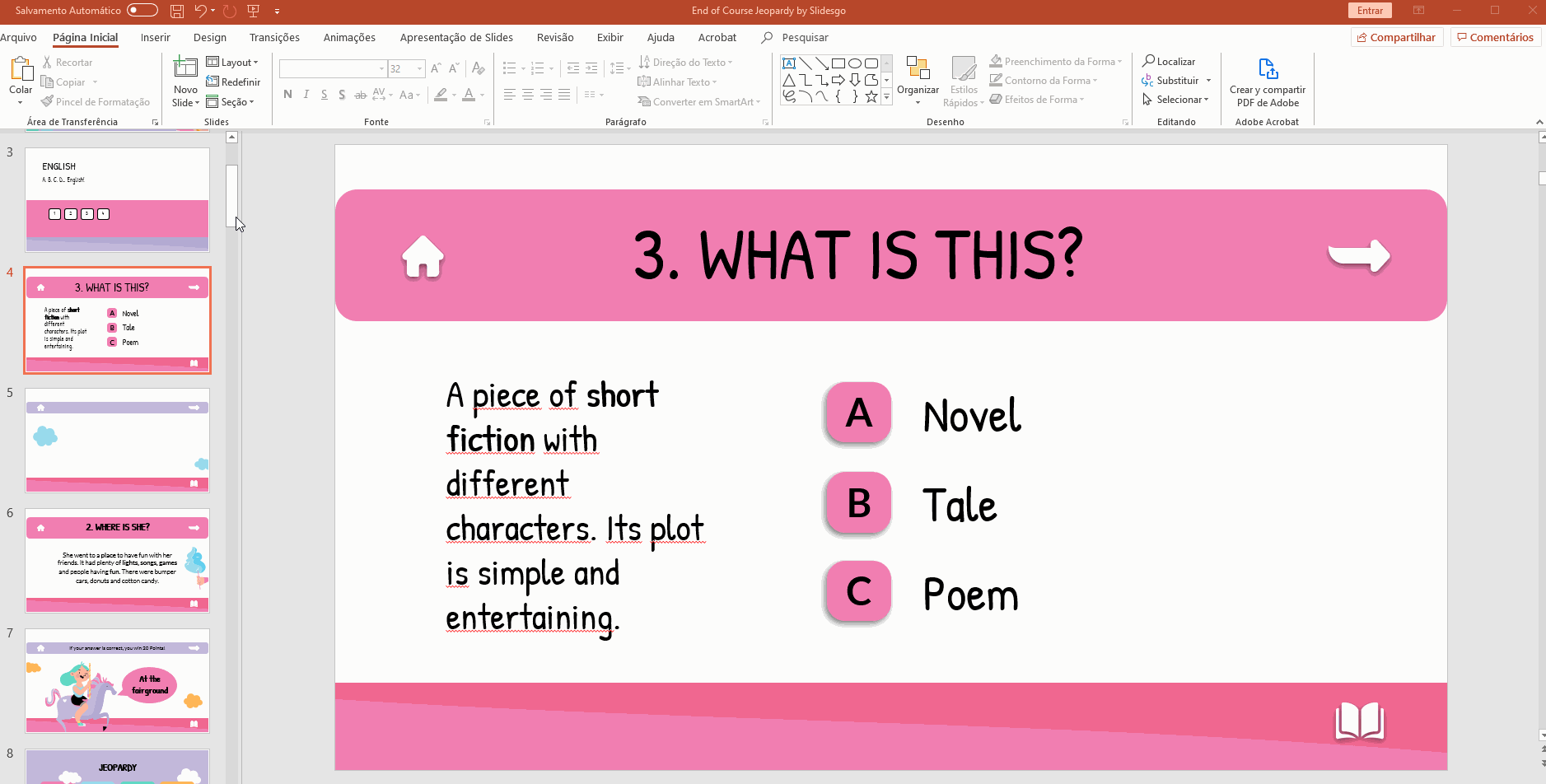Select slide 6 WHERE IS SHE thumbnail
Image resolution: width=1546 pixels, height=784 pixels.
tap(117, 561)
